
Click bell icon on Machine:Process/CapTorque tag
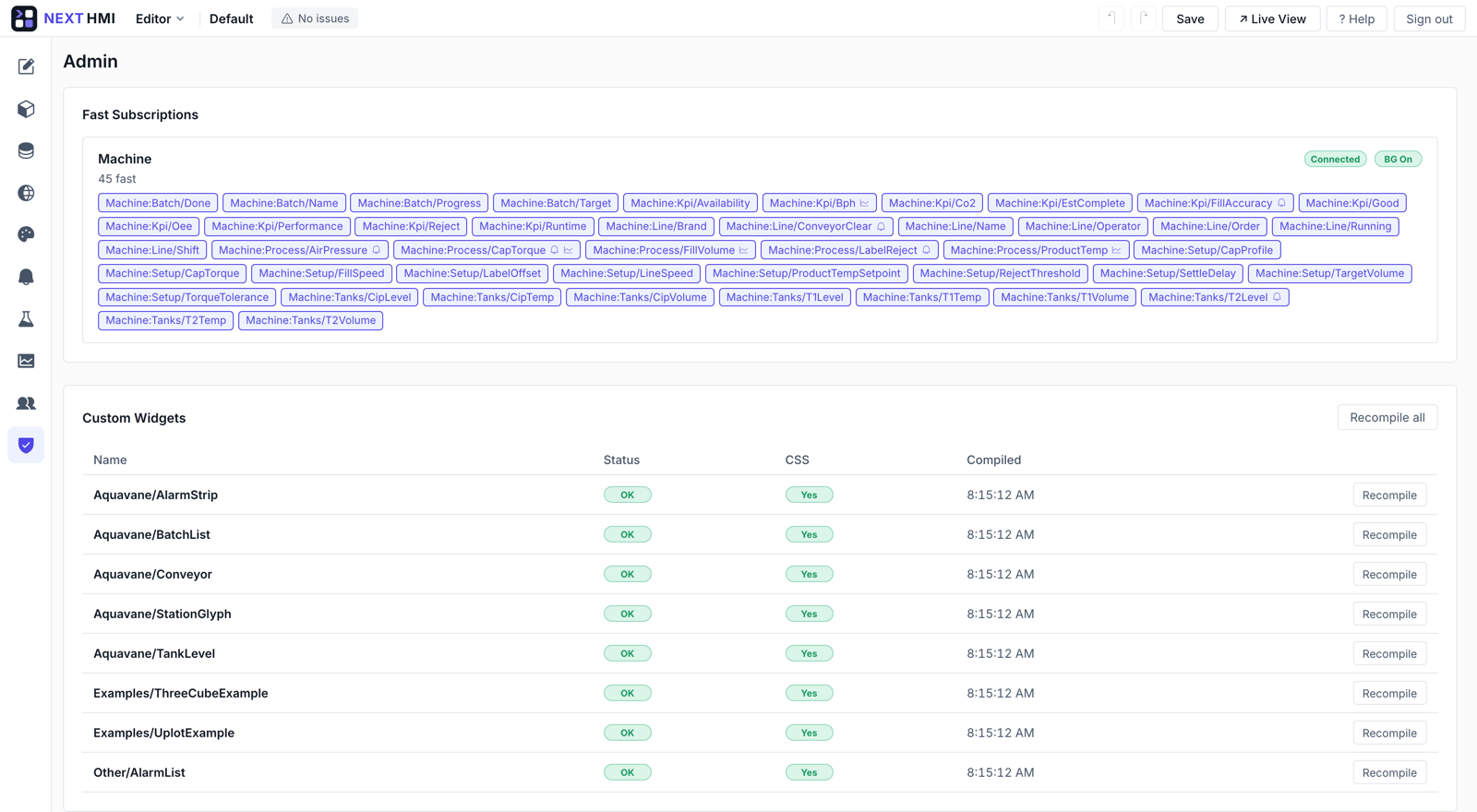point(555,250)
